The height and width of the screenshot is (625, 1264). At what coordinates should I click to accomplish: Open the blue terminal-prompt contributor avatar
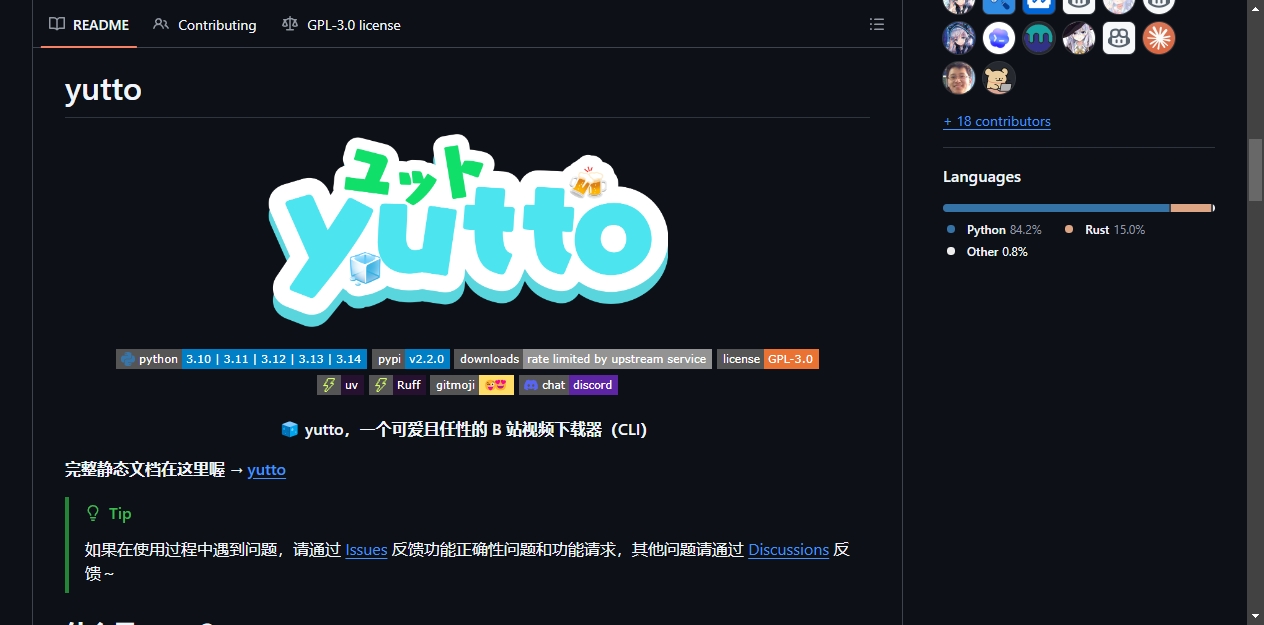pyautogui.click(x=999, y=39)
